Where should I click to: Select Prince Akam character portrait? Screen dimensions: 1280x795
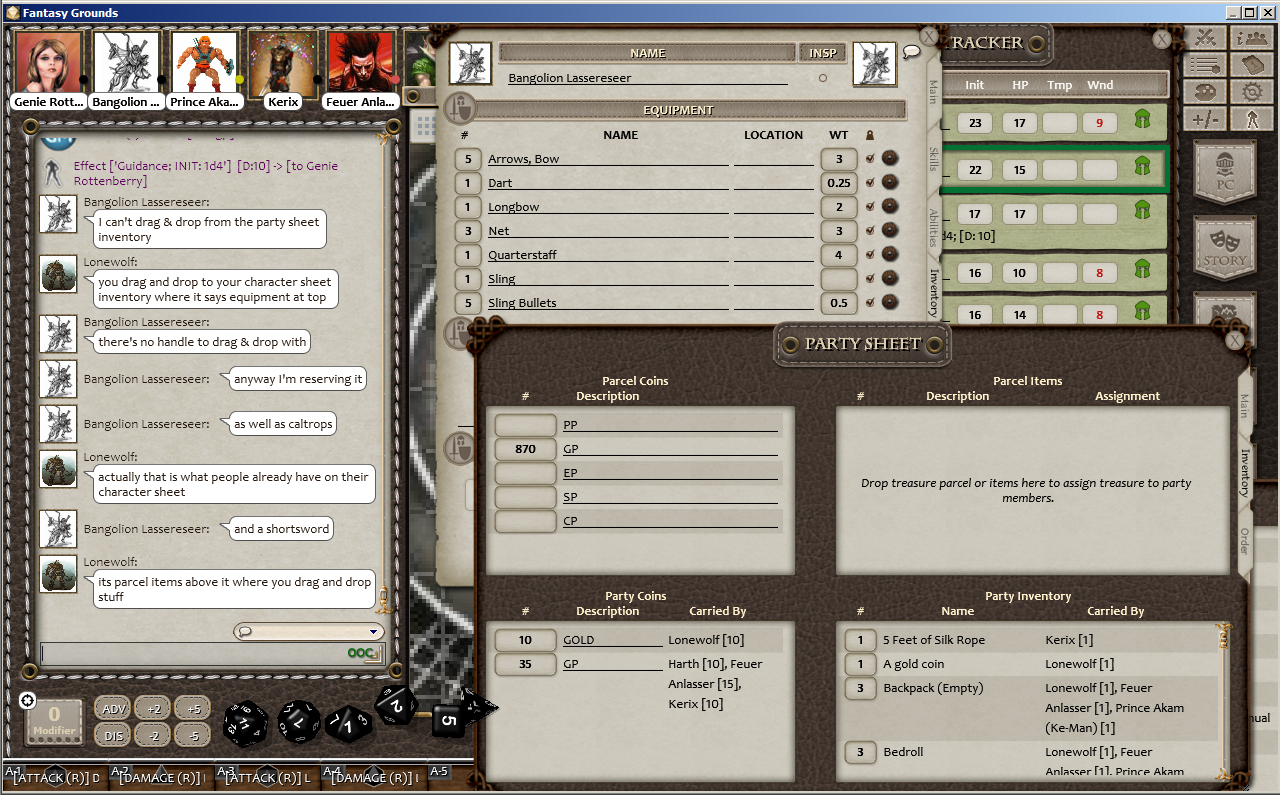point(204,61)
